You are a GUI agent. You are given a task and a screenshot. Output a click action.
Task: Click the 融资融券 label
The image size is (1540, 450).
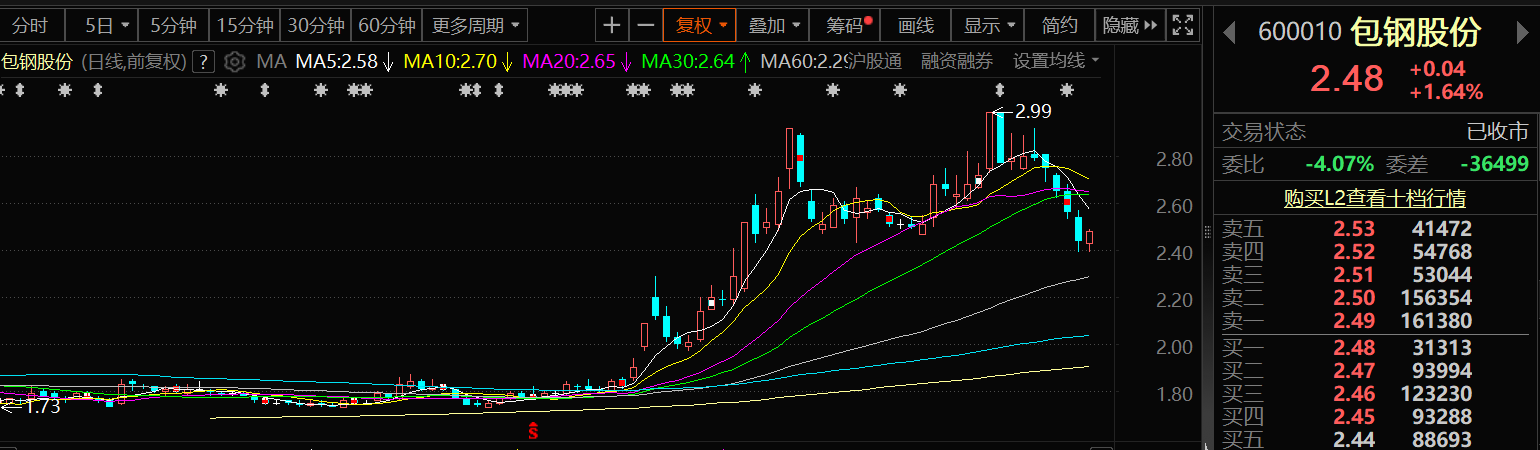coord(957,61)
